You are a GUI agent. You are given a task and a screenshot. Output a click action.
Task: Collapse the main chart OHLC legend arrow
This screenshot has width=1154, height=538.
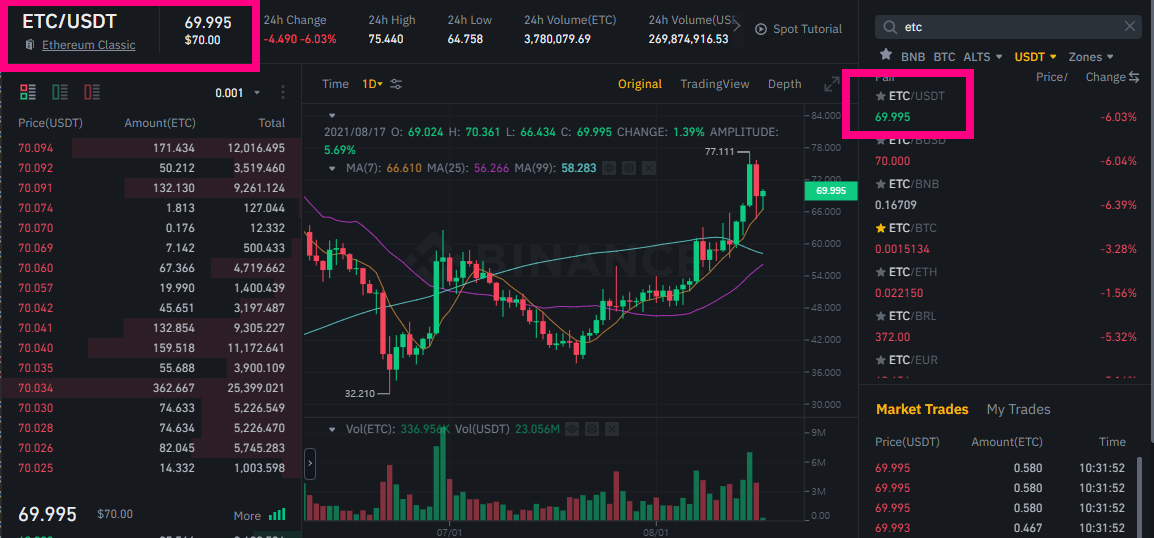[x=332, y=116]
